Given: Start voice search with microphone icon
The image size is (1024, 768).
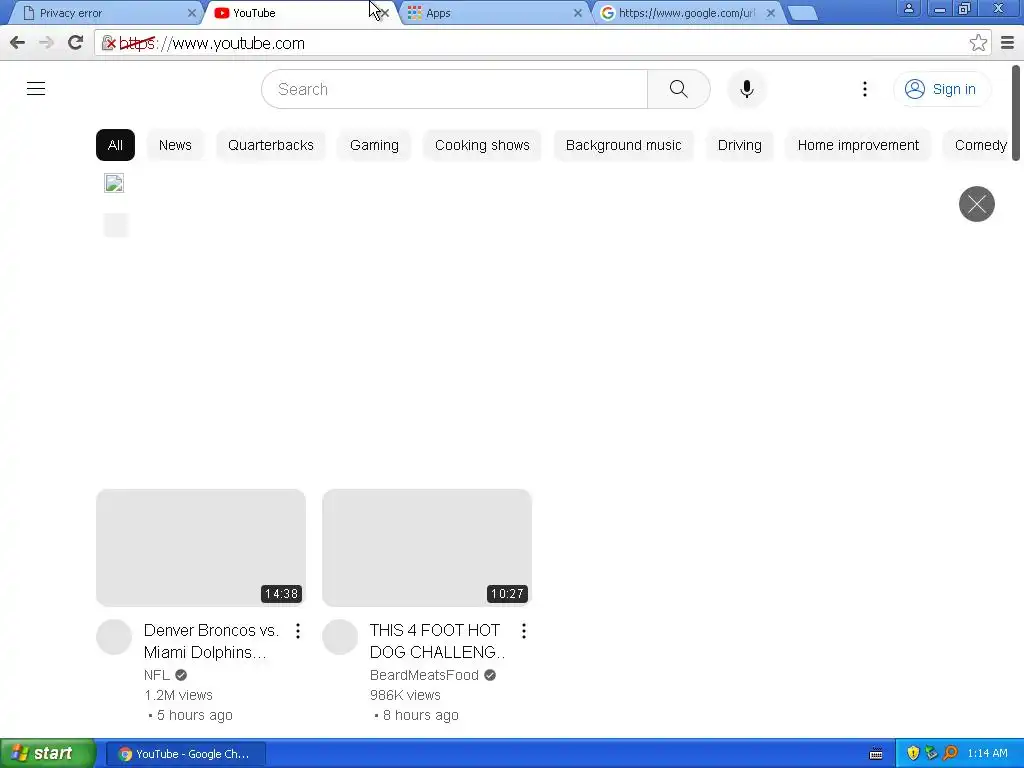Looking at the screenshot, I should pyautogui.click(x=746, y=89).
